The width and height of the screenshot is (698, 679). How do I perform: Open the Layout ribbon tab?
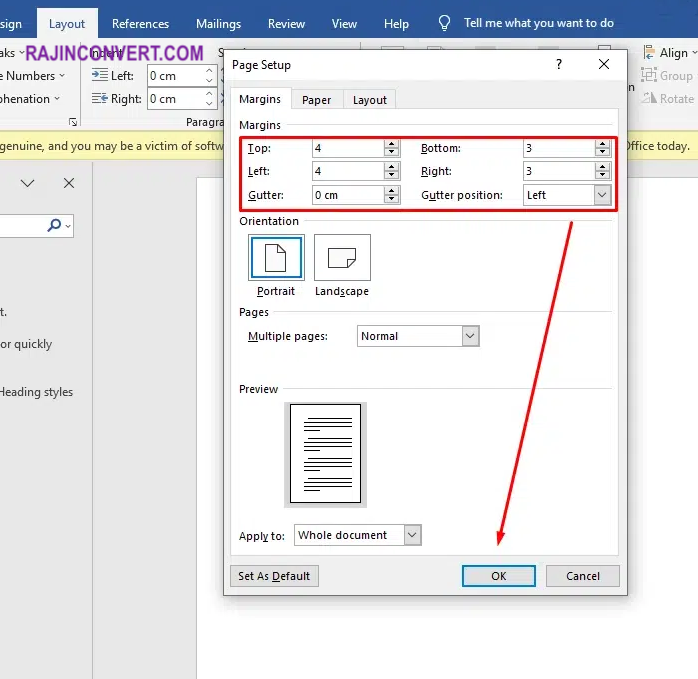click(x=67, y=24)
